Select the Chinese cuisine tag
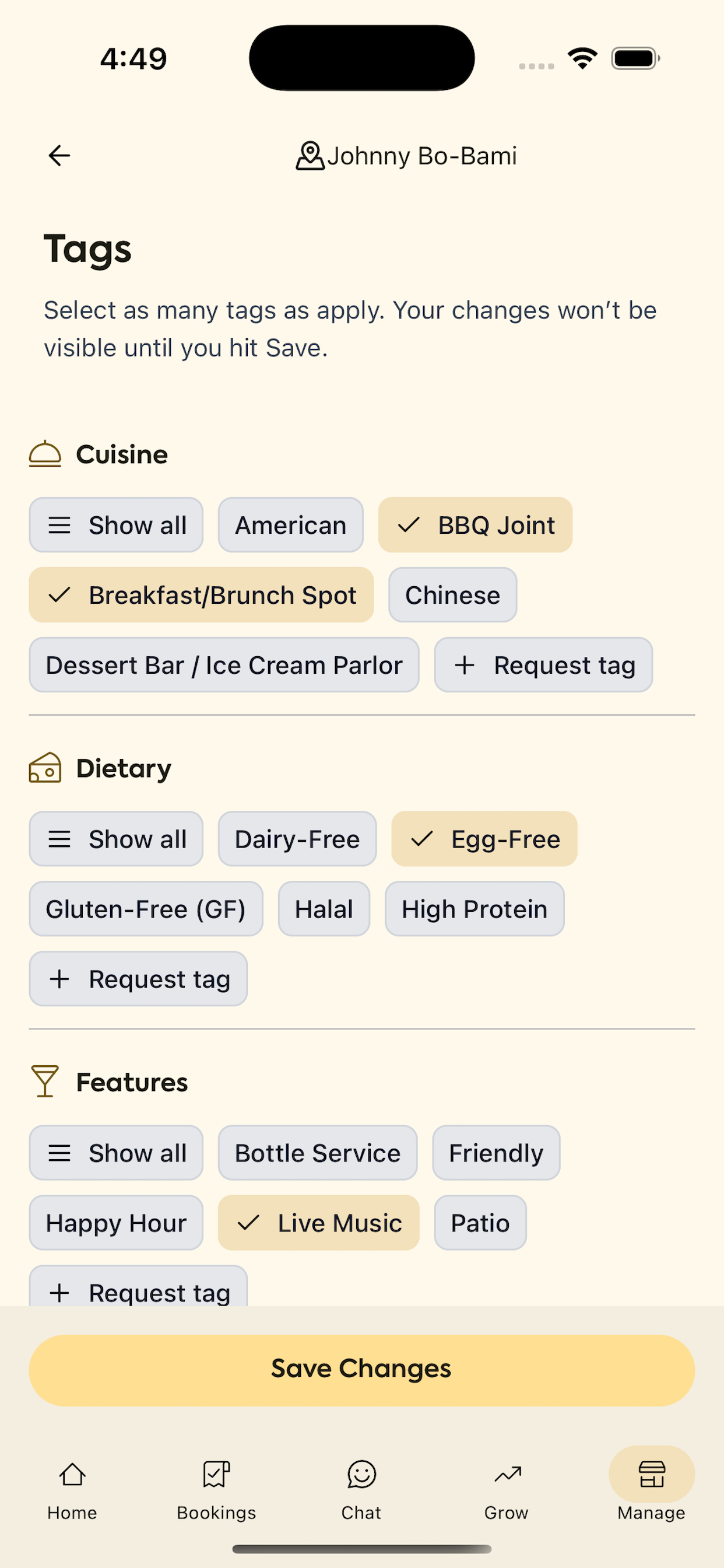The height and width of the screenshot is (1568, 724). 453,594
